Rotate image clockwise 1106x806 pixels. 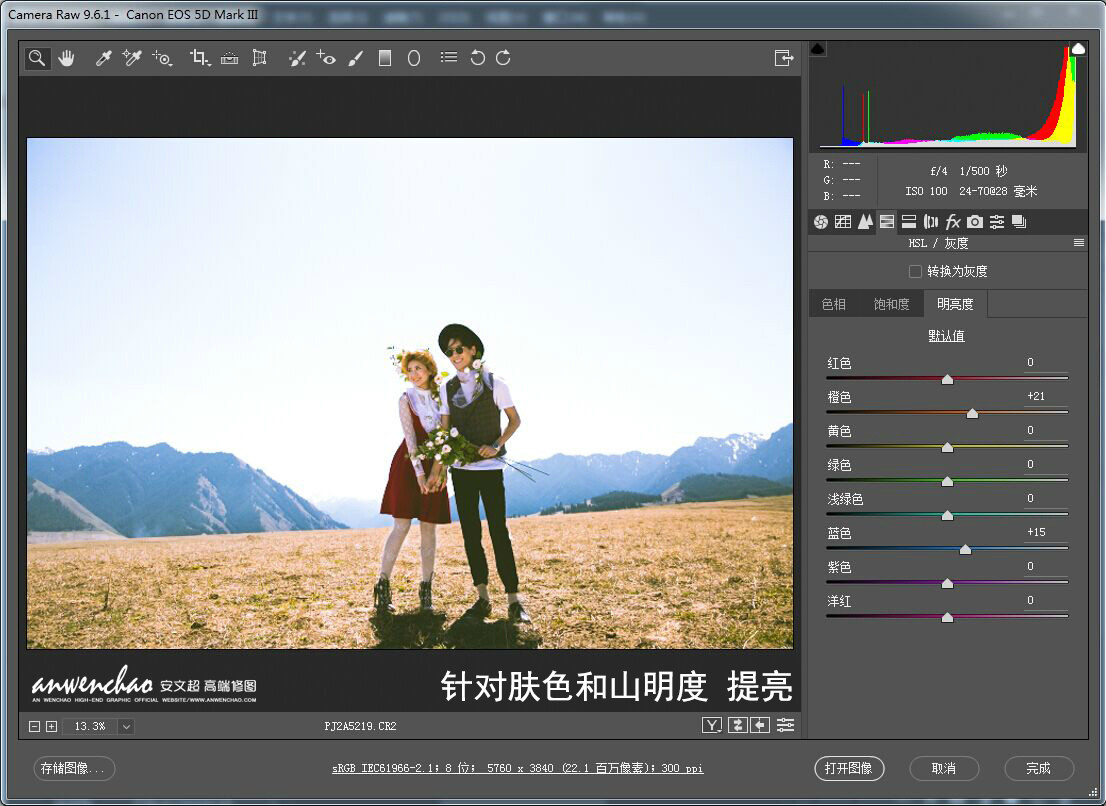[503, 58]
